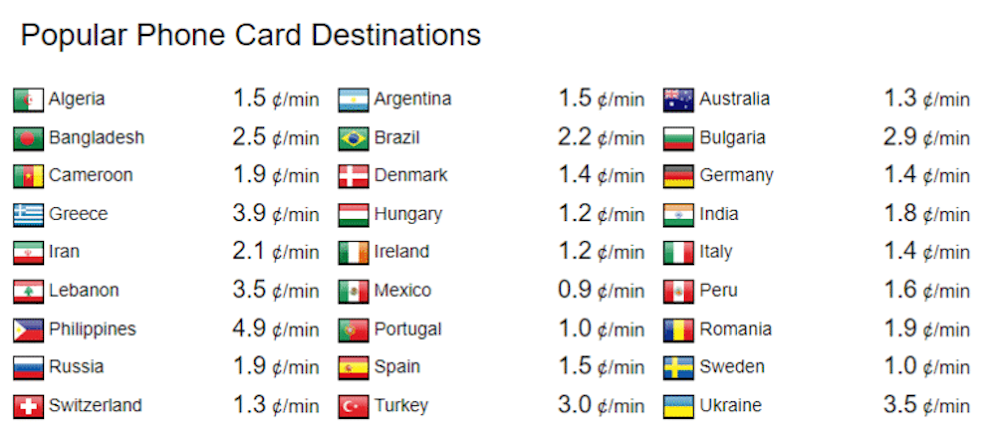Click the Russia 1.9 ¢/min rate

(276, 368)
